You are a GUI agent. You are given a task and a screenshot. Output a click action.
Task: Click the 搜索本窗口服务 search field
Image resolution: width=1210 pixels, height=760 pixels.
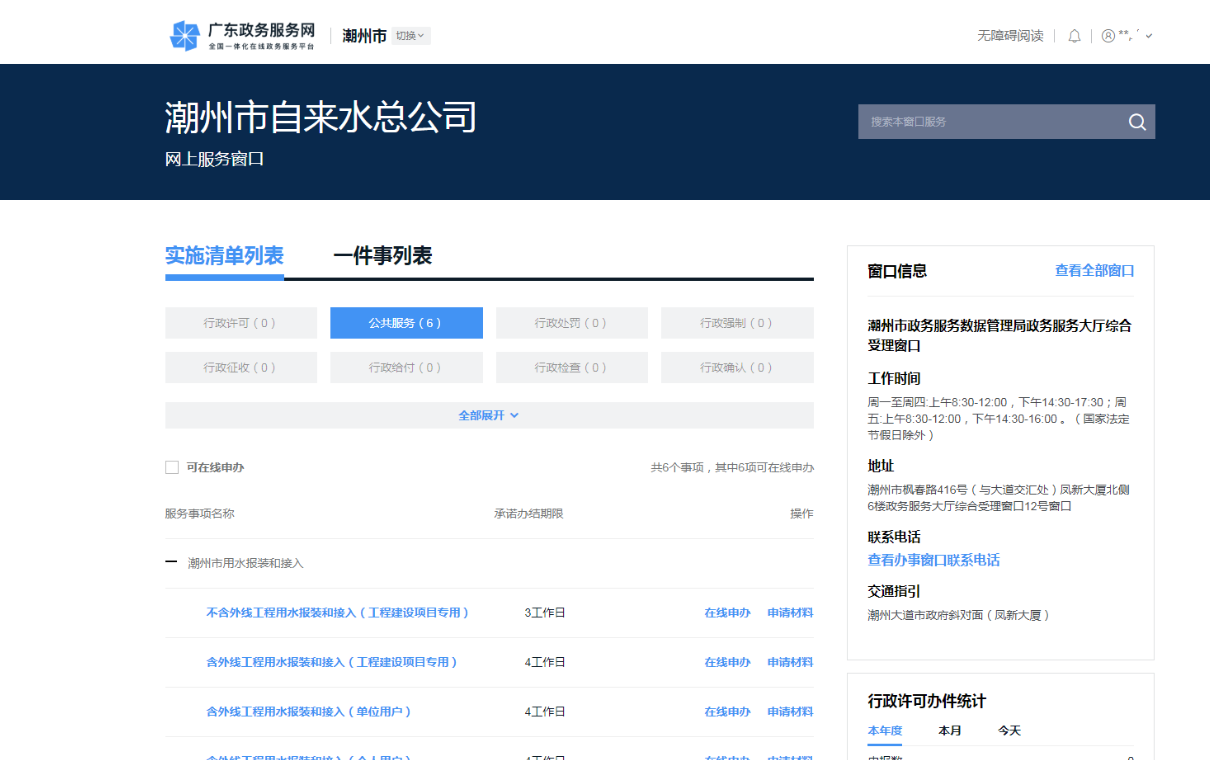click(988, 122)
